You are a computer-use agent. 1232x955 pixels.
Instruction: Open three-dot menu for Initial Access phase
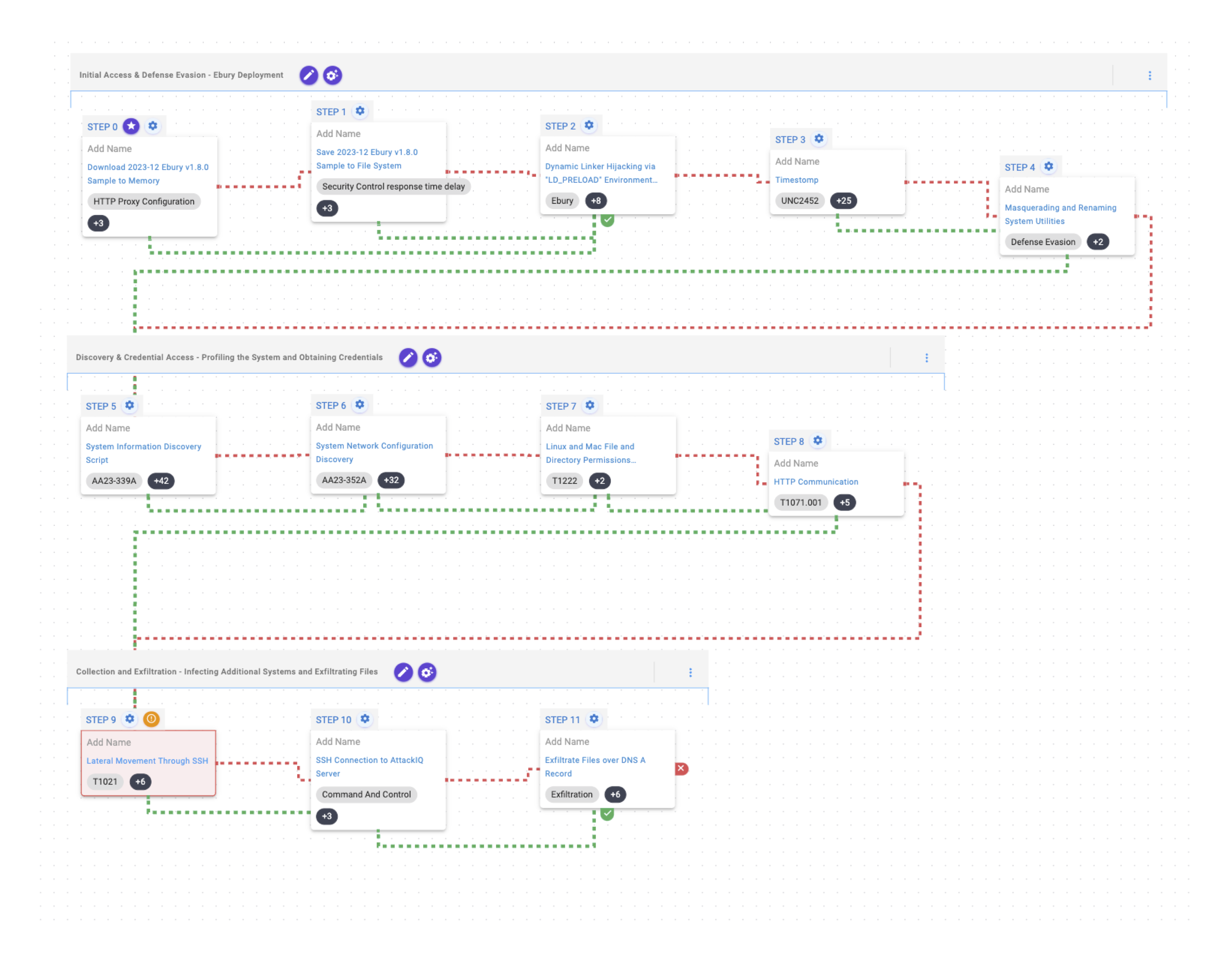tap(1149, 75)
